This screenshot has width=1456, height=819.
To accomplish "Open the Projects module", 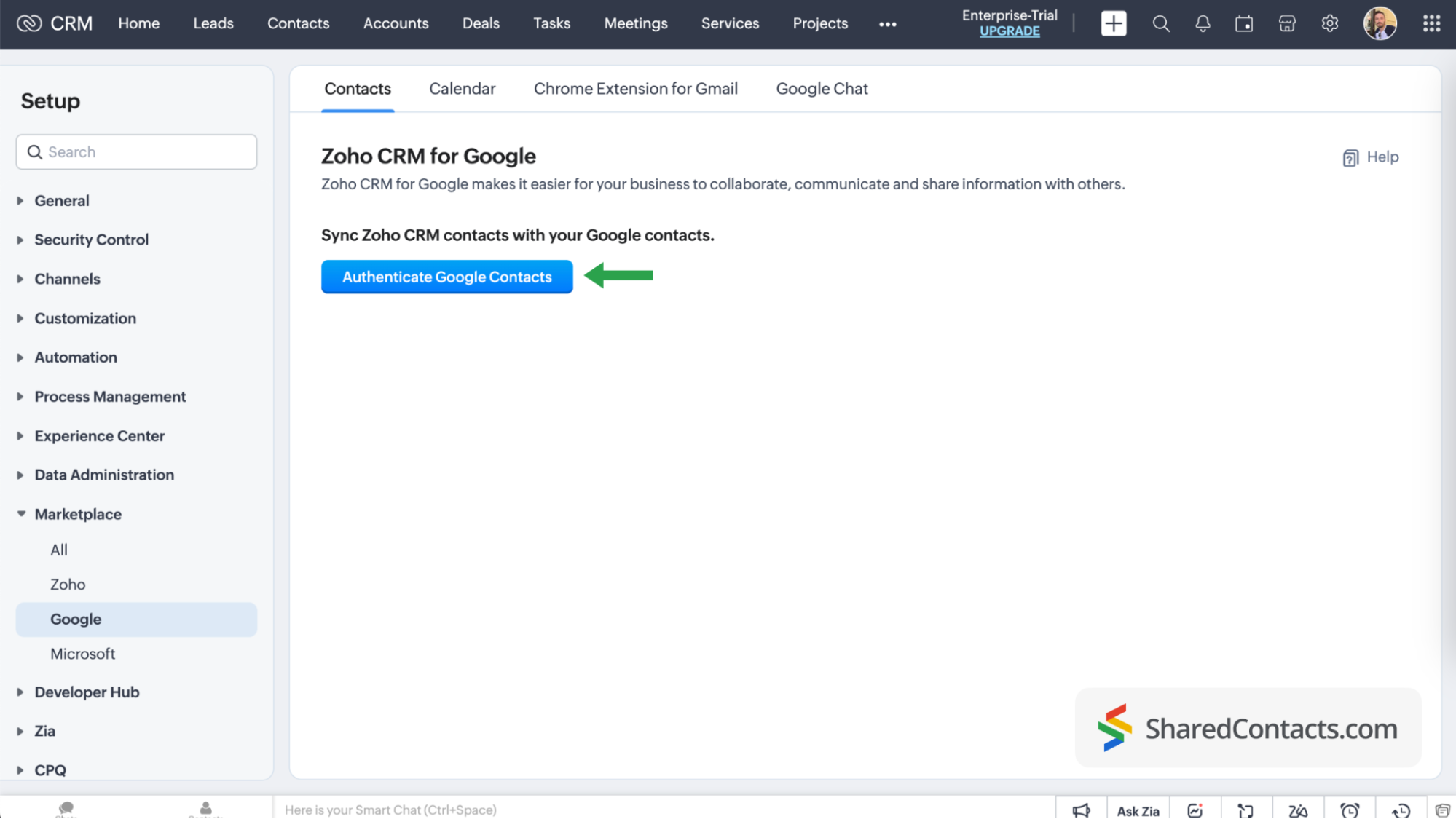I will [x=820, y=23].
